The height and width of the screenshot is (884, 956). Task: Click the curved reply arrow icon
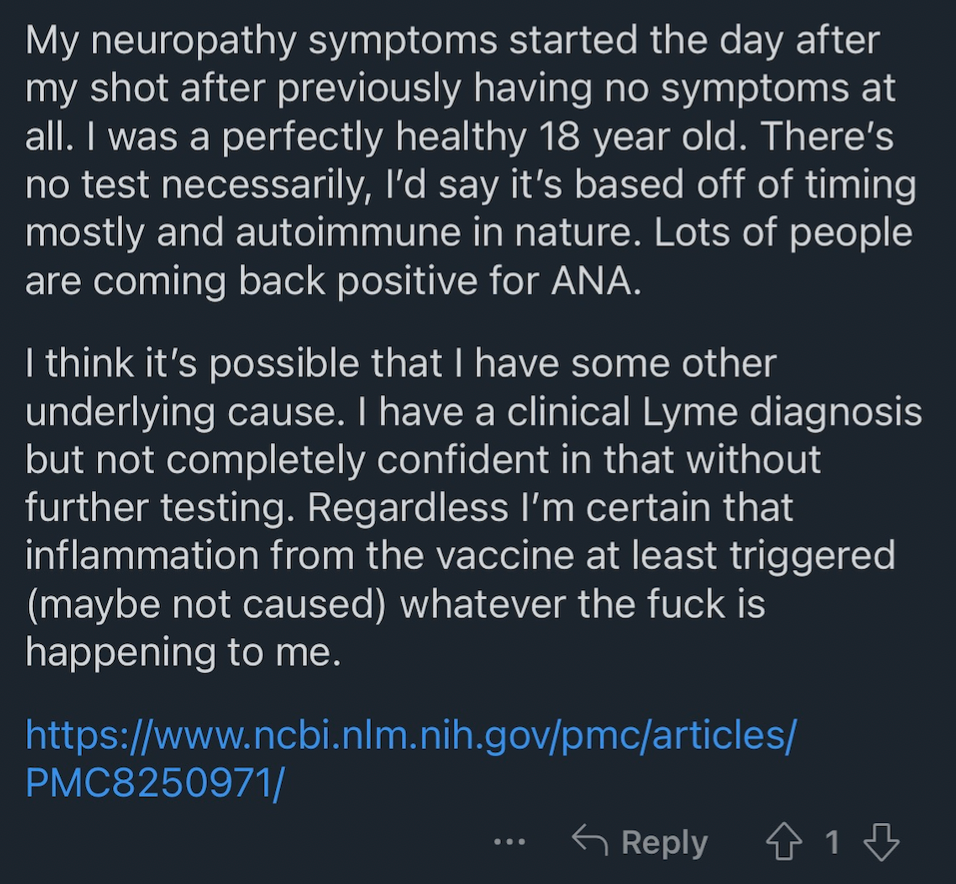tap(590, 840)
